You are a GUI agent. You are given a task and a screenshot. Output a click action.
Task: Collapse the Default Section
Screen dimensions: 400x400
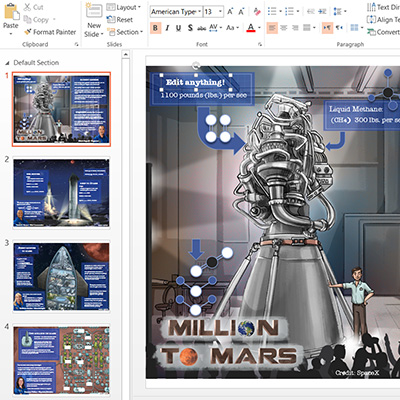[7, 63]
